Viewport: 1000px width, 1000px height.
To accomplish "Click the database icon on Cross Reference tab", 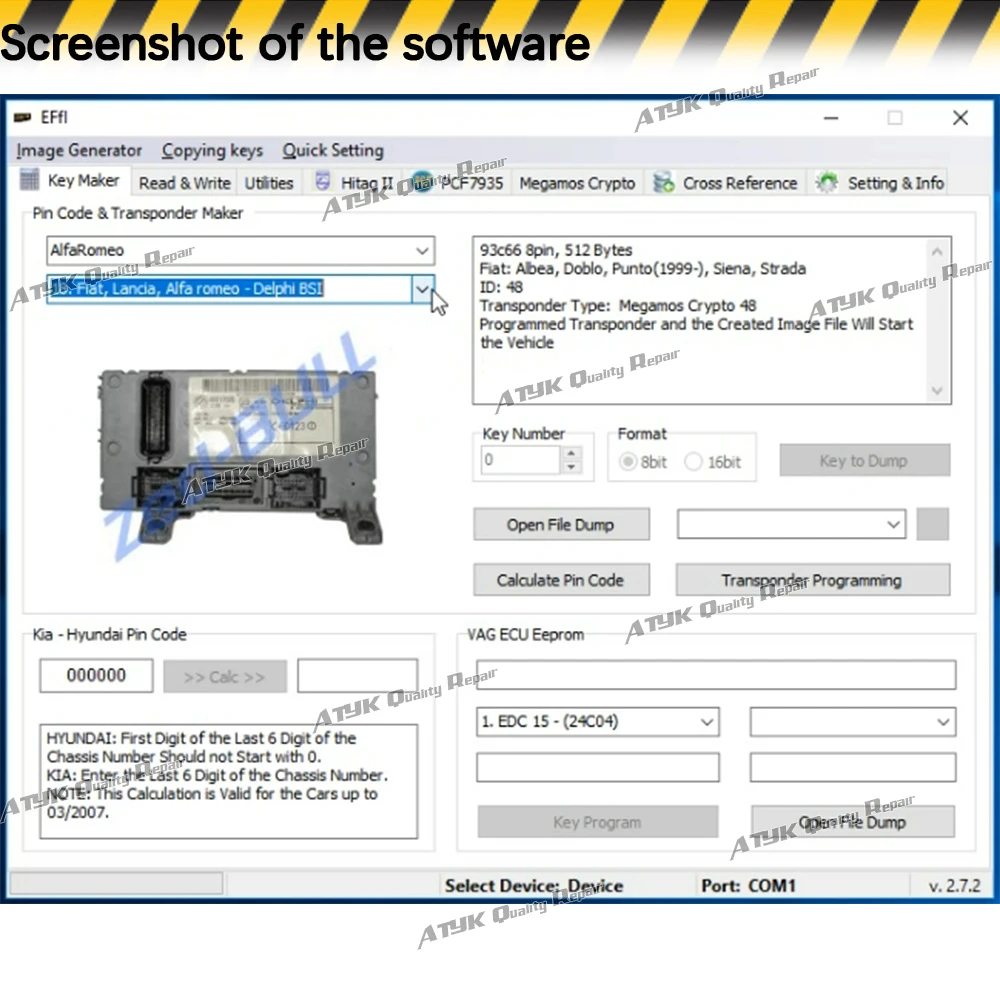I will click(664, 182).
